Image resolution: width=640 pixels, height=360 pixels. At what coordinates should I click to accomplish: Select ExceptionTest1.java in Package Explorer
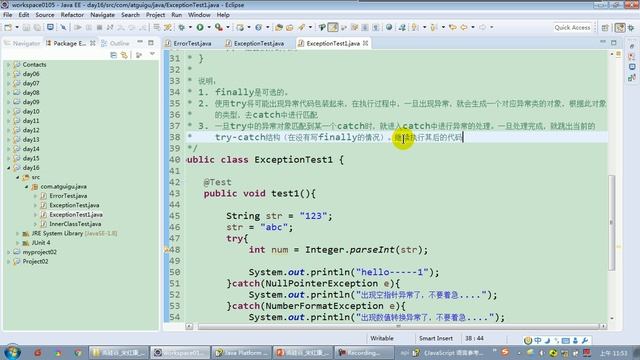coord(76,215)
